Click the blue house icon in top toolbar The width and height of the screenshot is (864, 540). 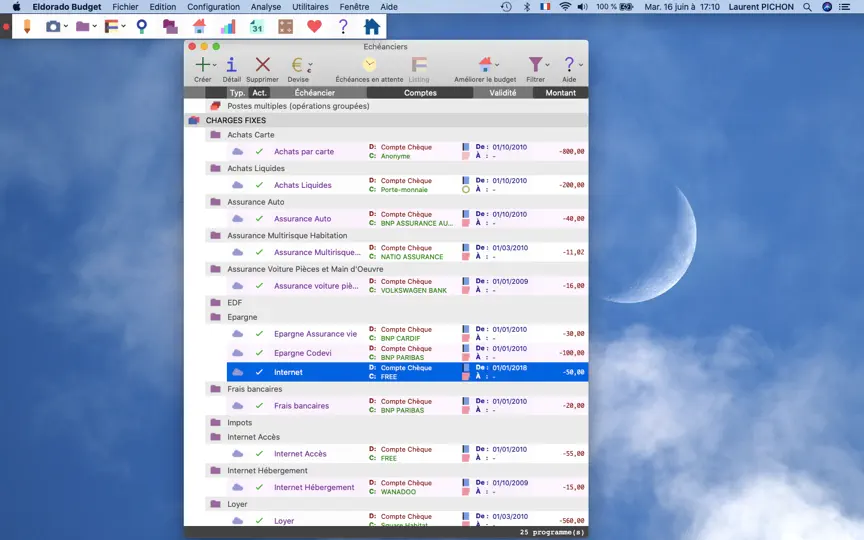click(372, 26)
